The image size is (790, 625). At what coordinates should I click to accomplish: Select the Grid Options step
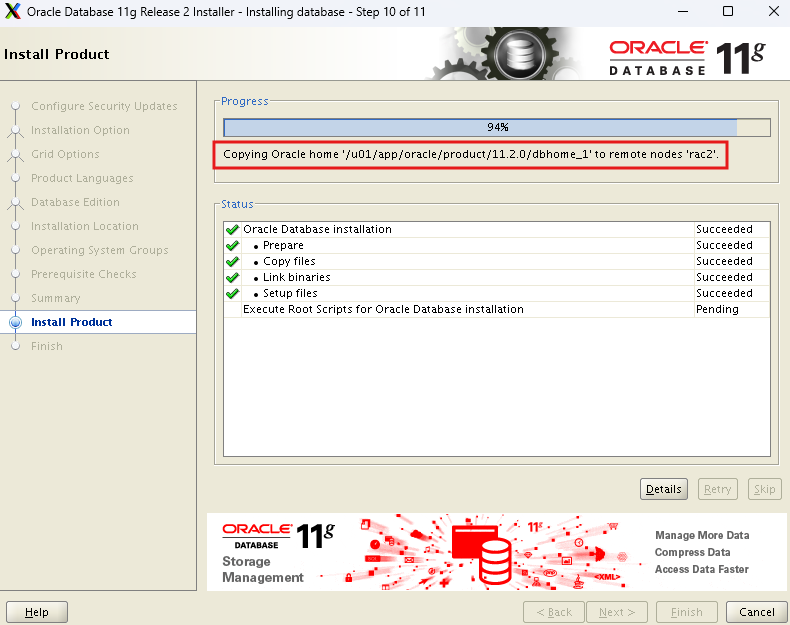(65, 154)
